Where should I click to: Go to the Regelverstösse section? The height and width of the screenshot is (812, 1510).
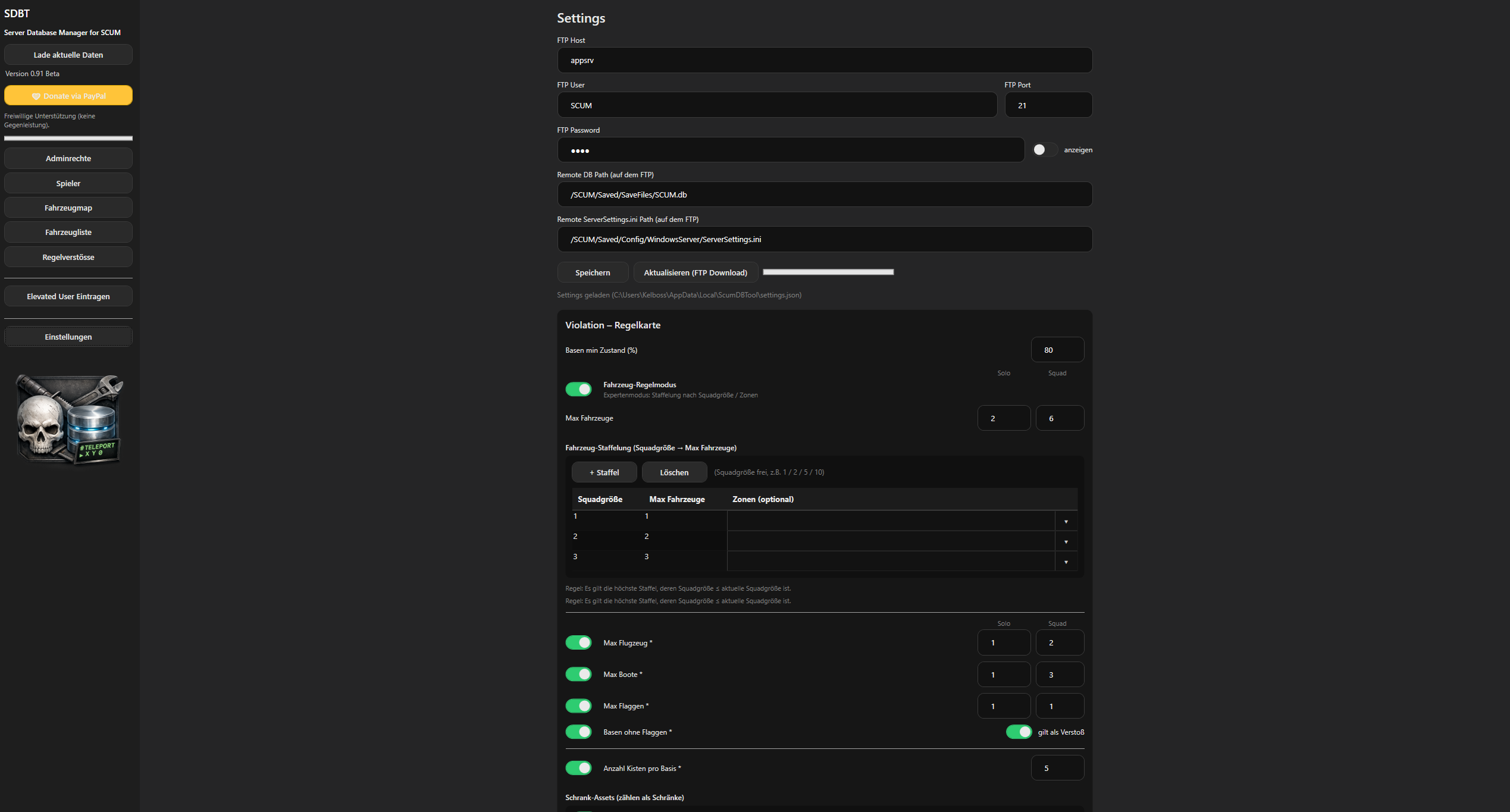click(68, 257)
